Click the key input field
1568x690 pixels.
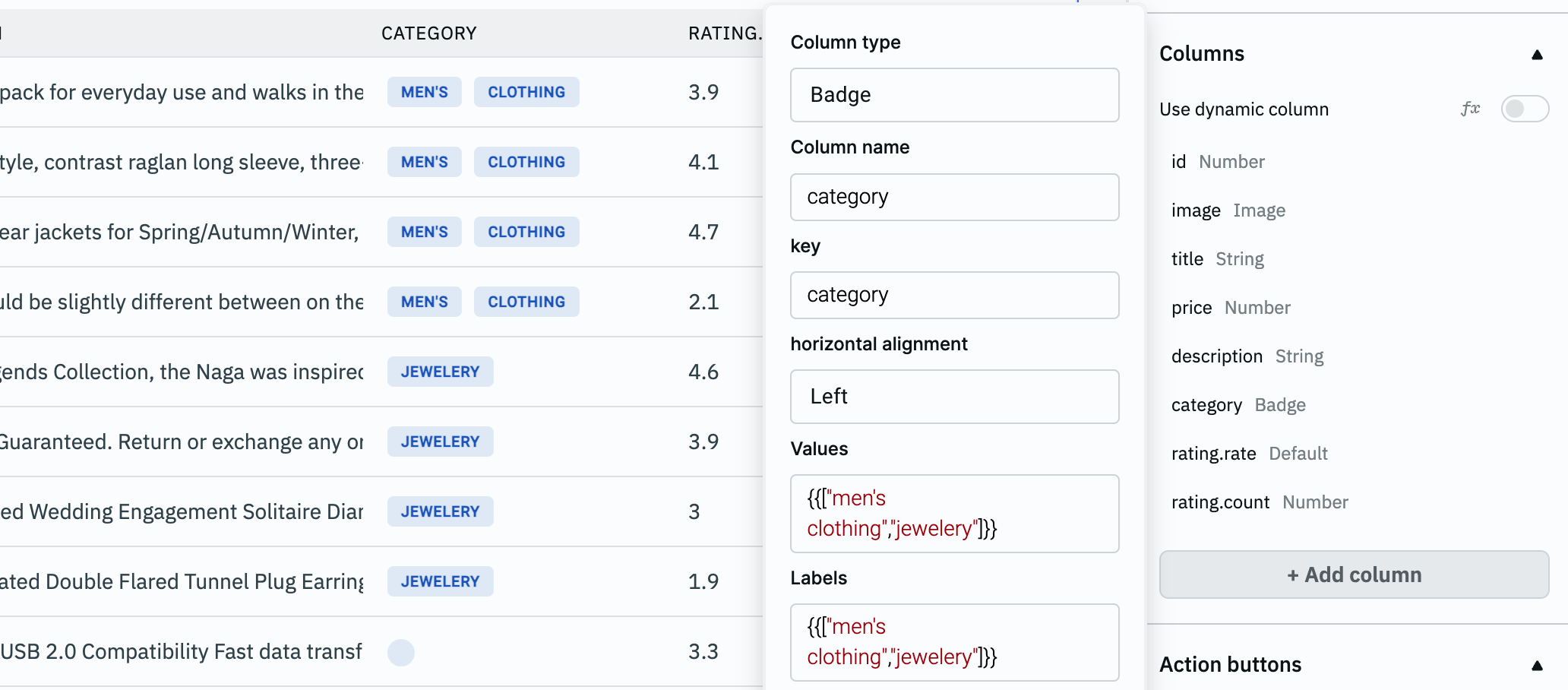click(x=954, y=295)
